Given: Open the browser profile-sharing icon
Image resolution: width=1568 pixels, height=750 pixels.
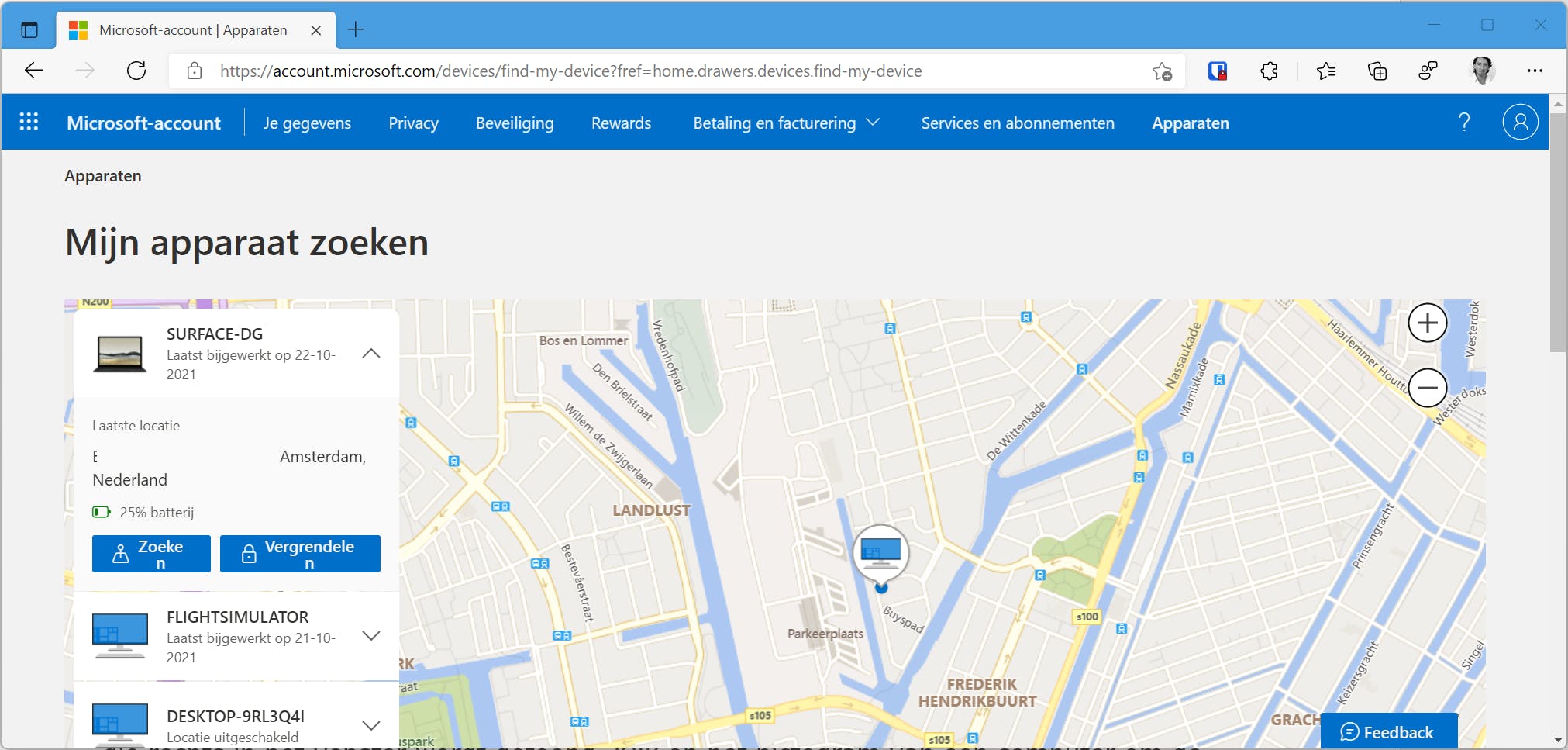Looking at the screenshot, I should (x=1428, y=71).
